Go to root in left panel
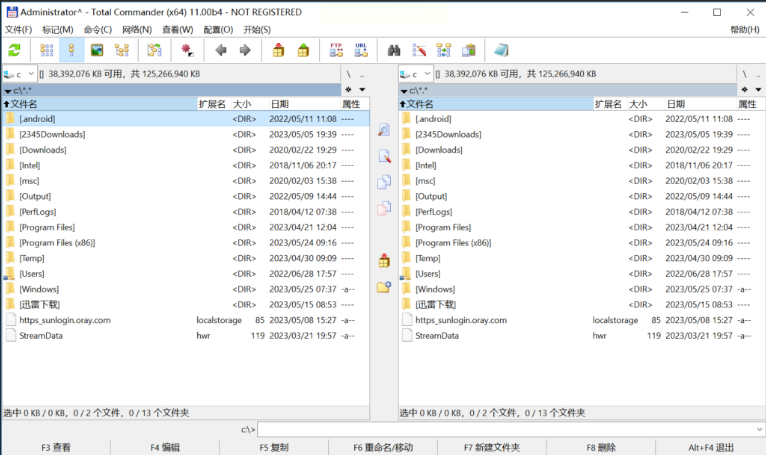Image resolution: width=766 pixels, height=455 pixels. (x=348, y=74)
